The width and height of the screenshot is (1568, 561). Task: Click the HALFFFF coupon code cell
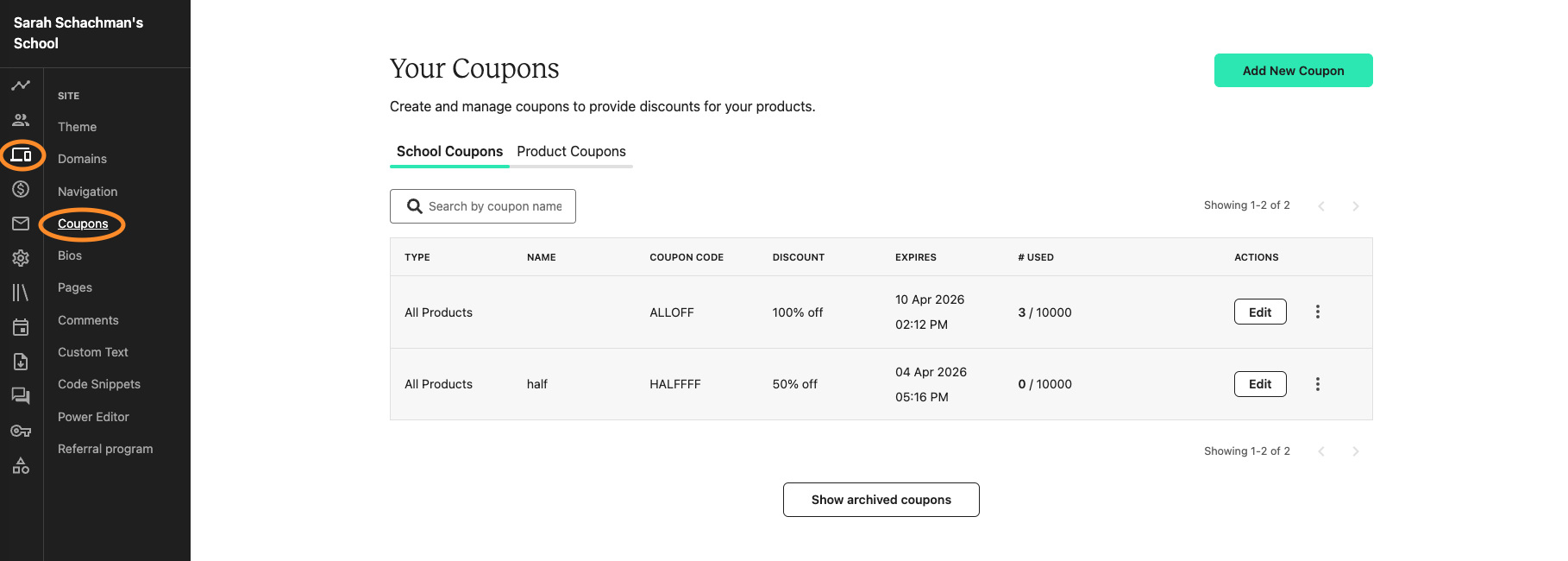click(675, 384)
